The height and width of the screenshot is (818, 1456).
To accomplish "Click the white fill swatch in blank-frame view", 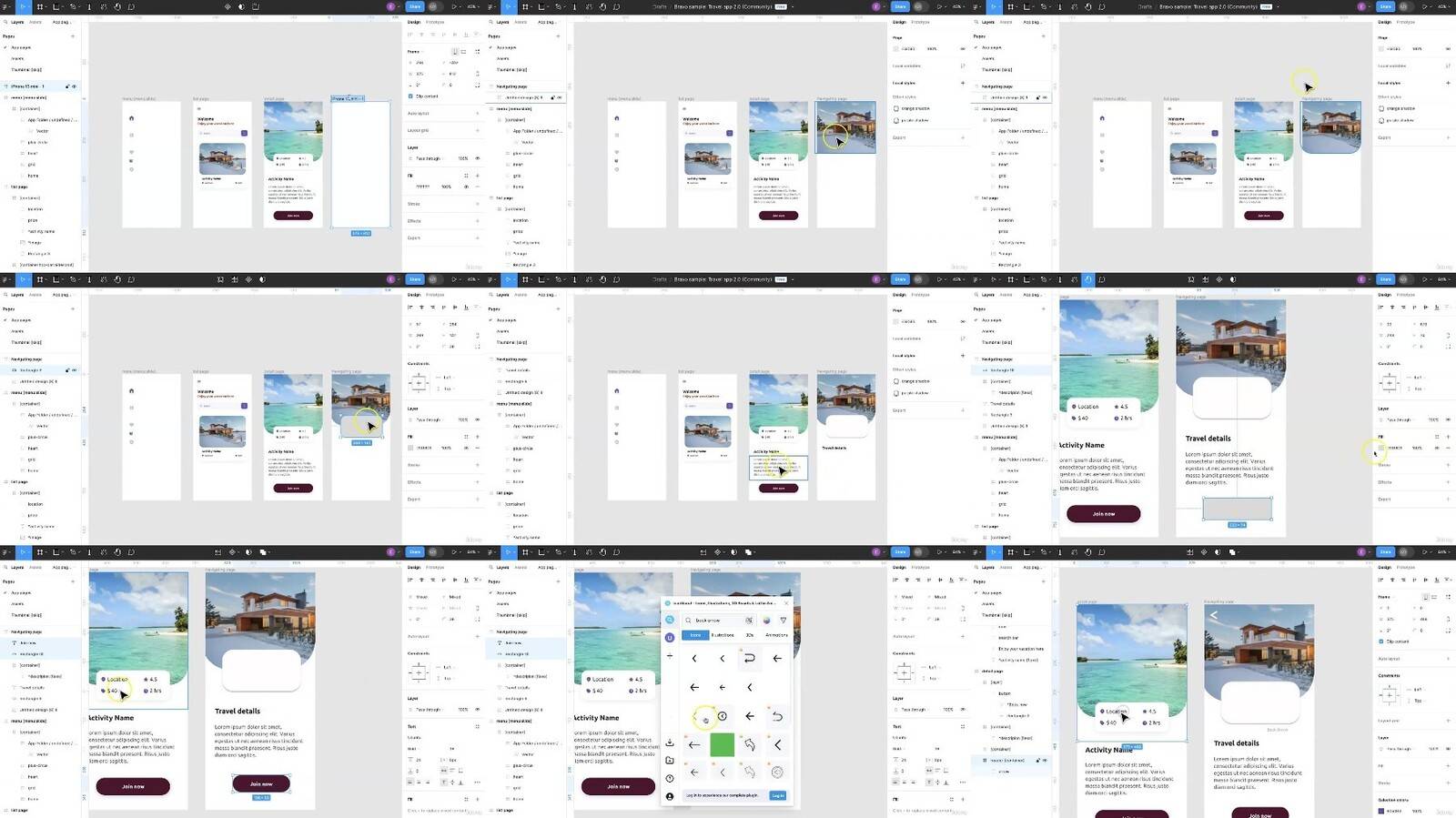I will (x=410, y=187).
